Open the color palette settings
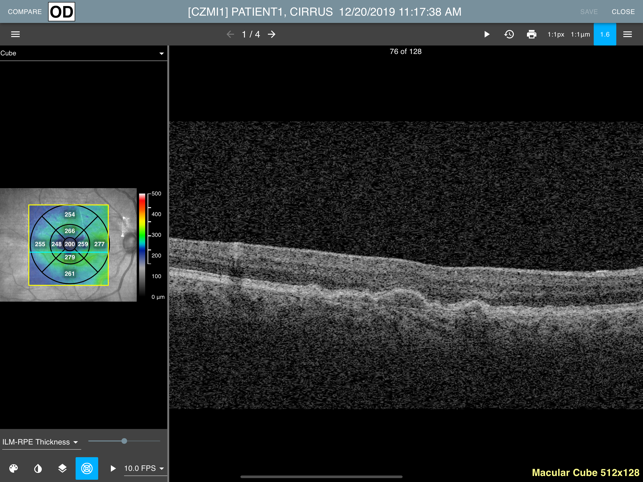This screenshot has height=482, width=643. [x=14, y=468]
